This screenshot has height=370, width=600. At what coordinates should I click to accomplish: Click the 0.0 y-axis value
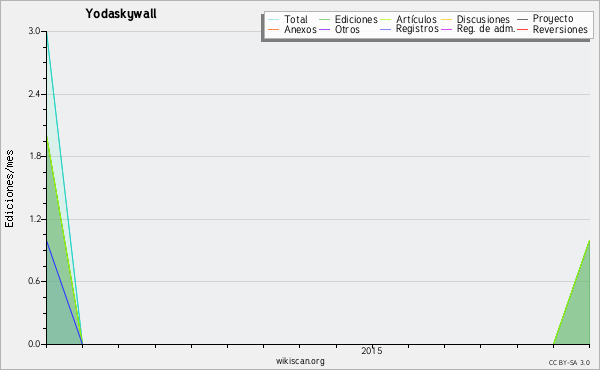tap(34, 344)
